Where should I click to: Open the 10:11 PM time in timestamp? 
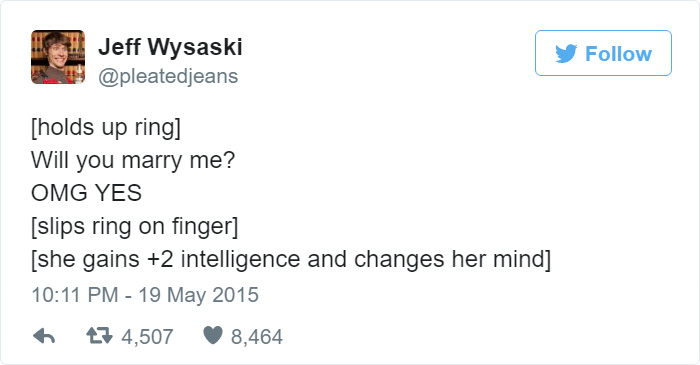pos(75,295)
